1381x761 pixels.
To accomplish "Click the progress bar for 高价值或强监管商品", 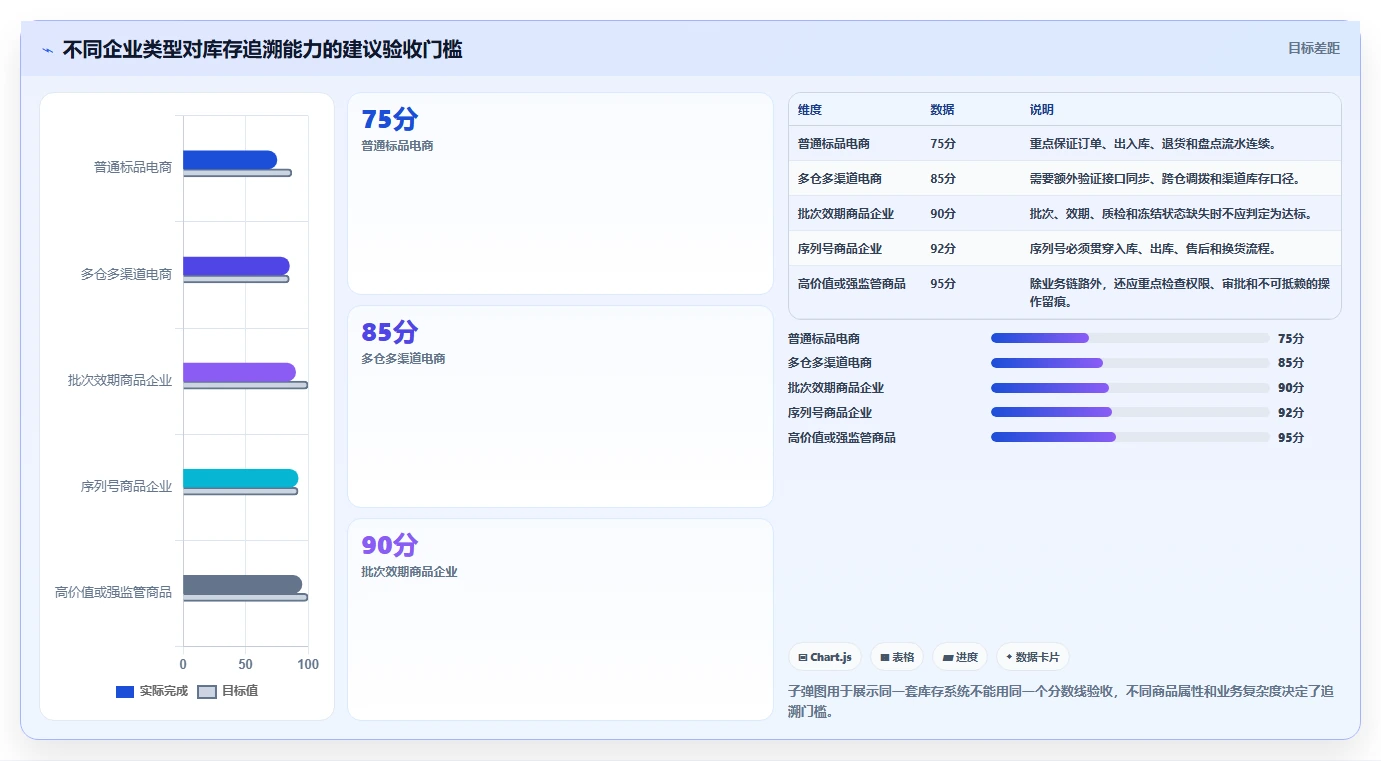I will pos(1130,437).
